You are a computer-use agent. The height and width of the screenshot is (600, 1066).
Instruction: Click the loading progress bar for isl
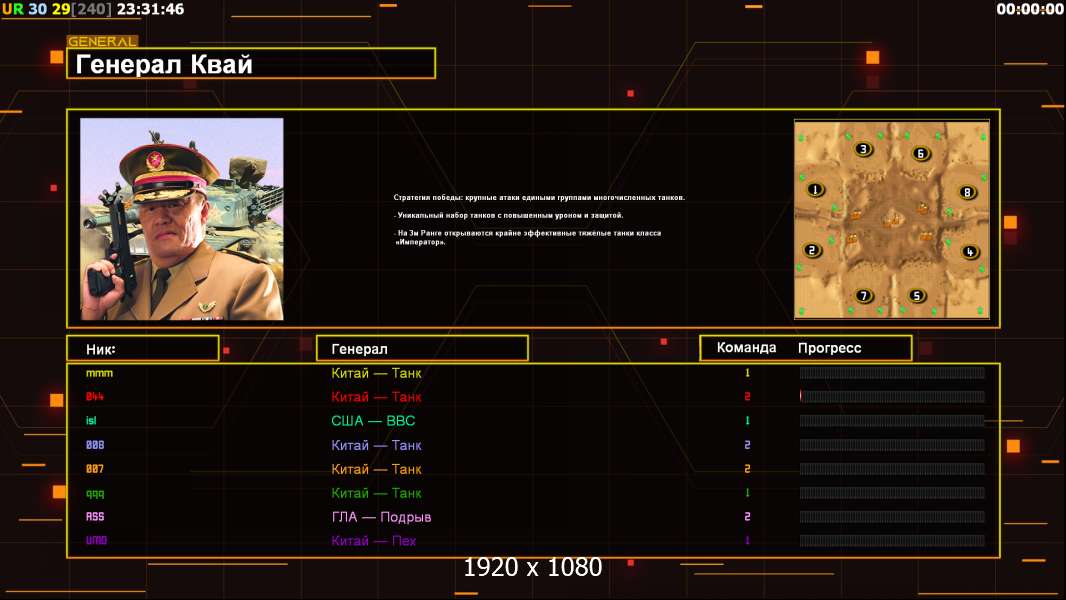pos(892,421)
